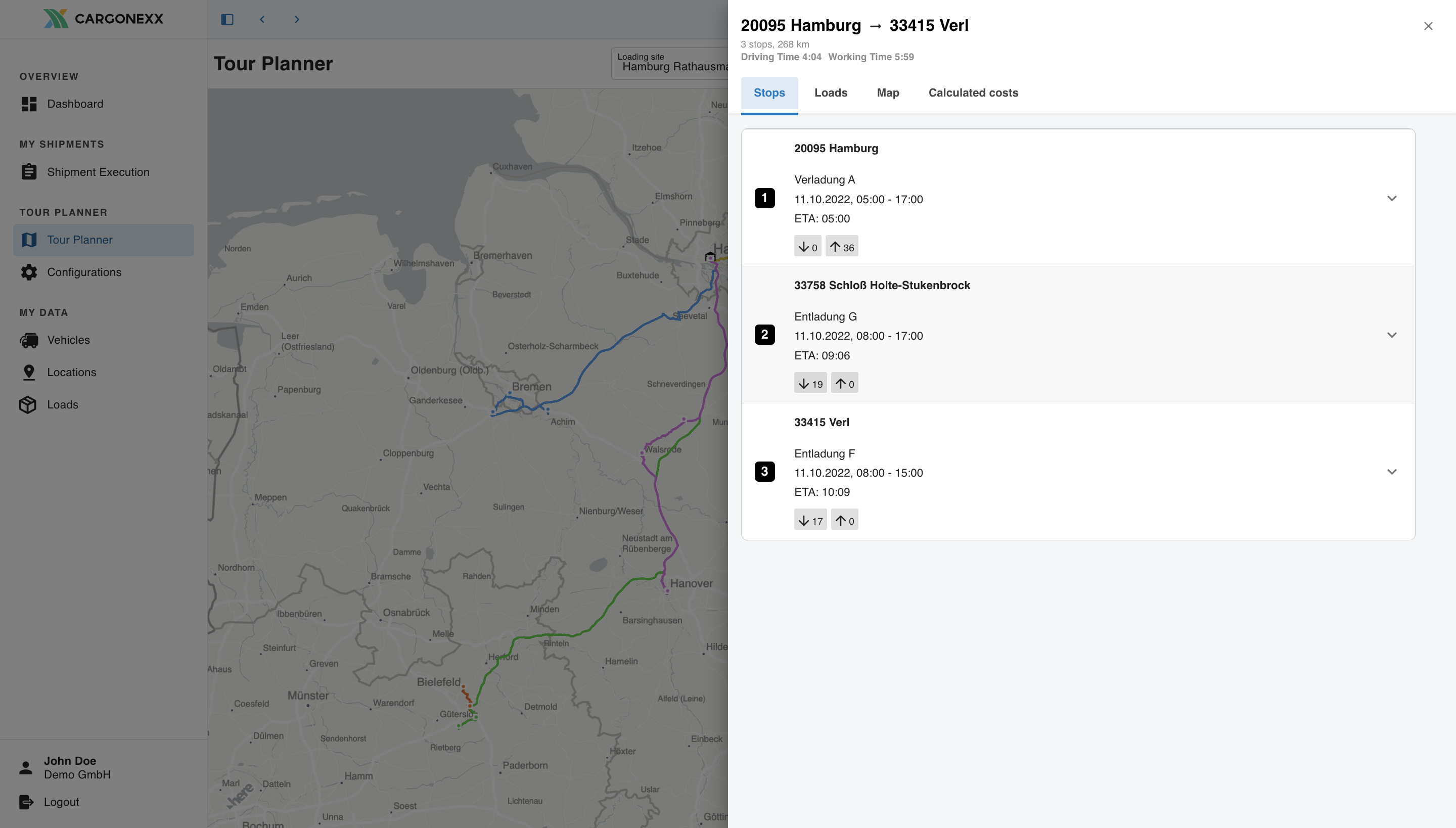
Task: Click the Locations pin icon
Action: [29, 373]
